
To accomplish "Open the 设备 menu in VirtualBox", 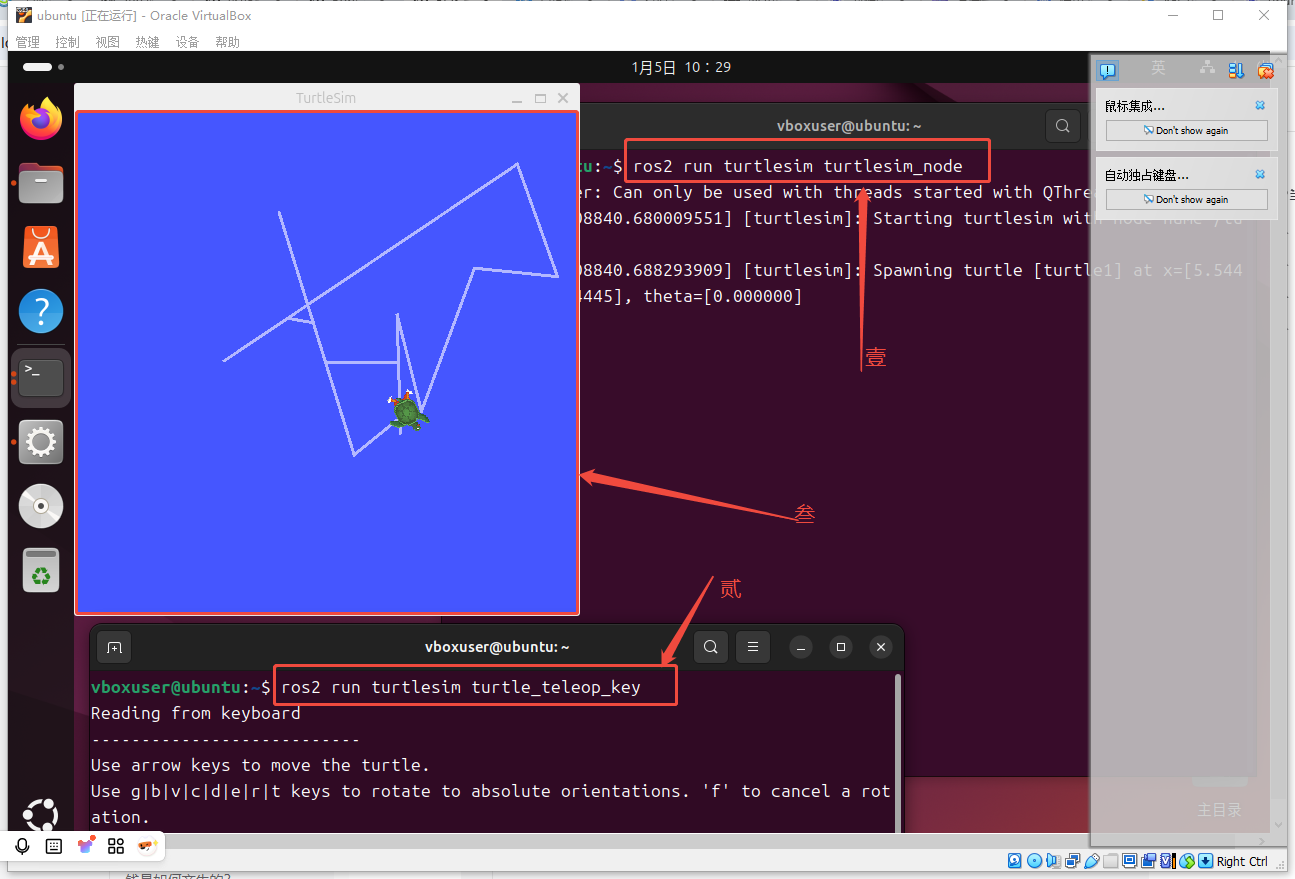I will click(x=187, y=42).
